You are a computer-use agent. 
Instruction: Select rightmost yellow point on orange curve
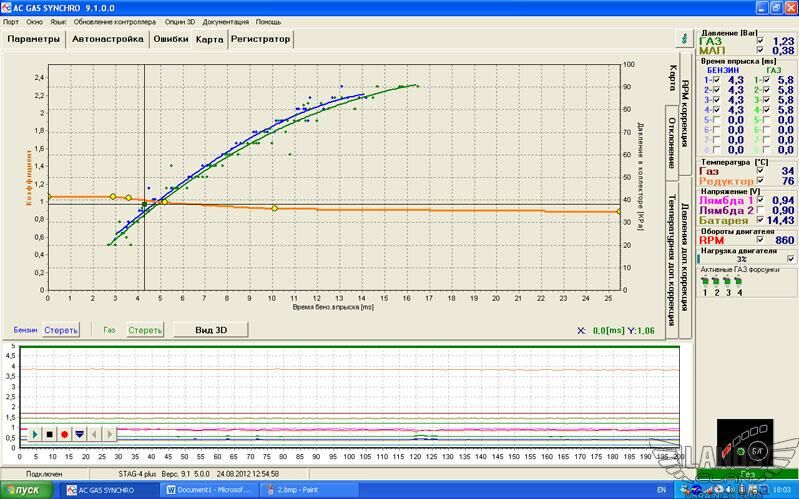click(x=275, y=208)
